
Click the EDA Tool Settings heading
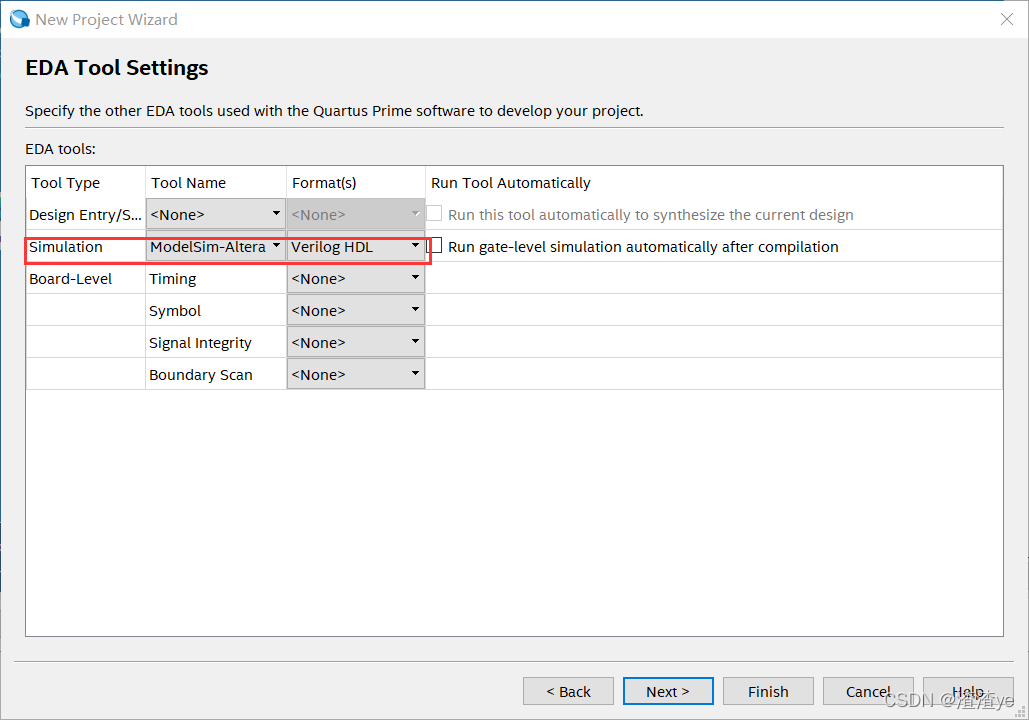point(117,68)
